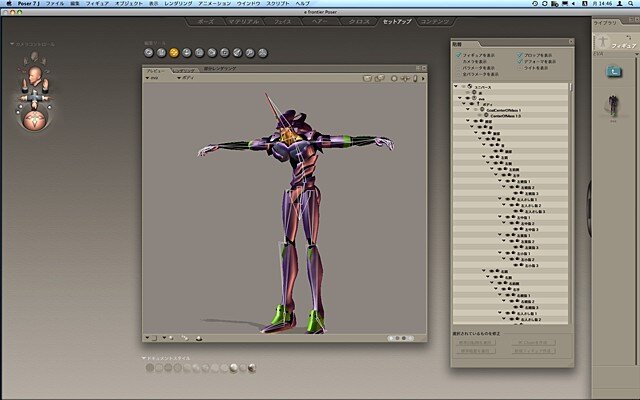
Task: Switch to the フェイス room tab
Action: coord(282,22)
